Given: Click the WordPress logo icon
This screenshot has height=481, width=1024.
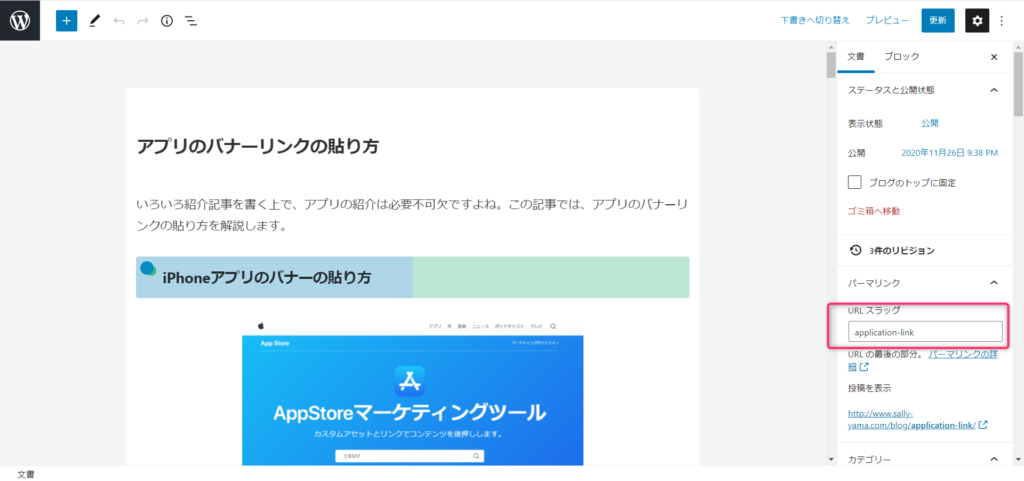Looking at the screenshot, I should pos(20,21).
